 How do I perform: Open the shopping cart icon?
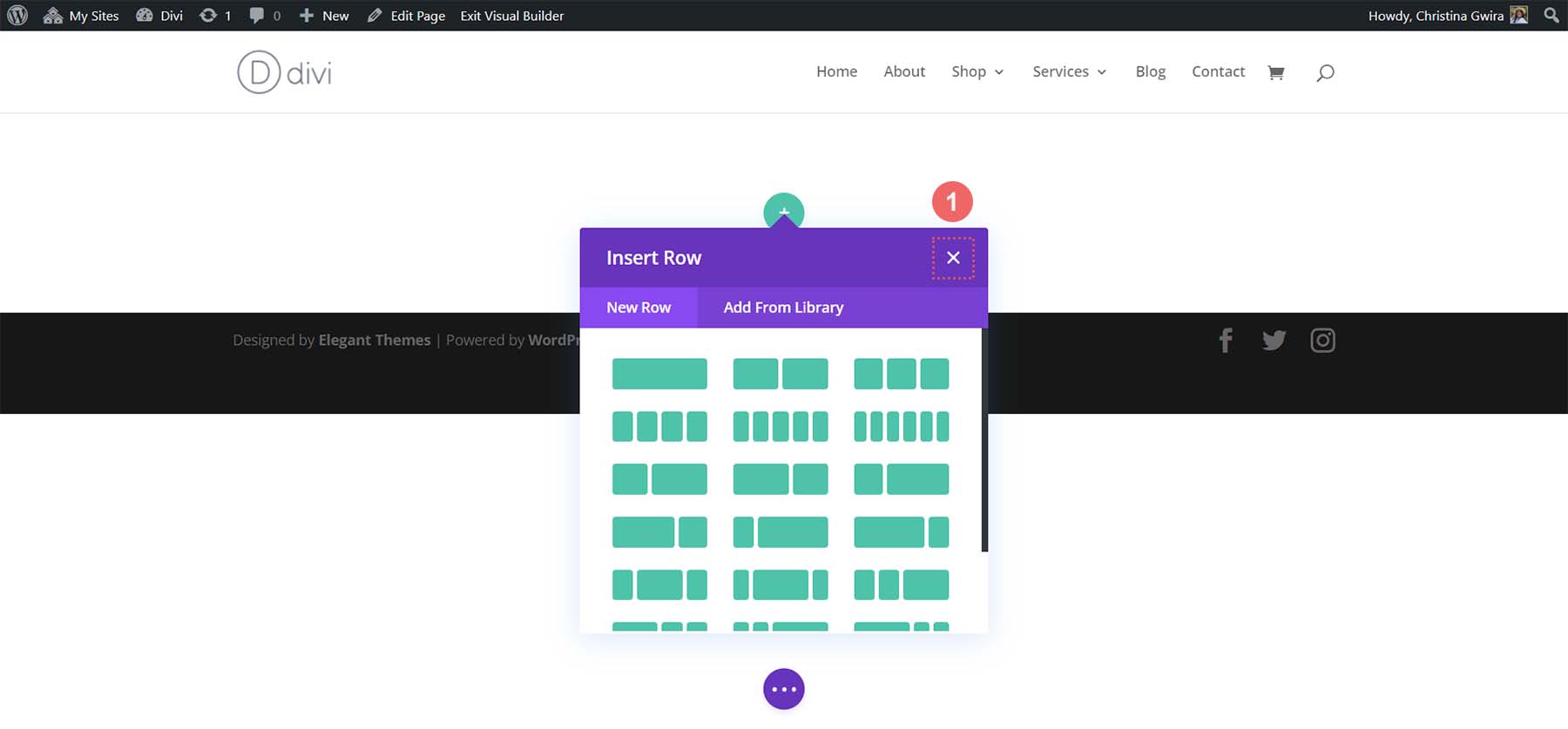coord(1276,72)
